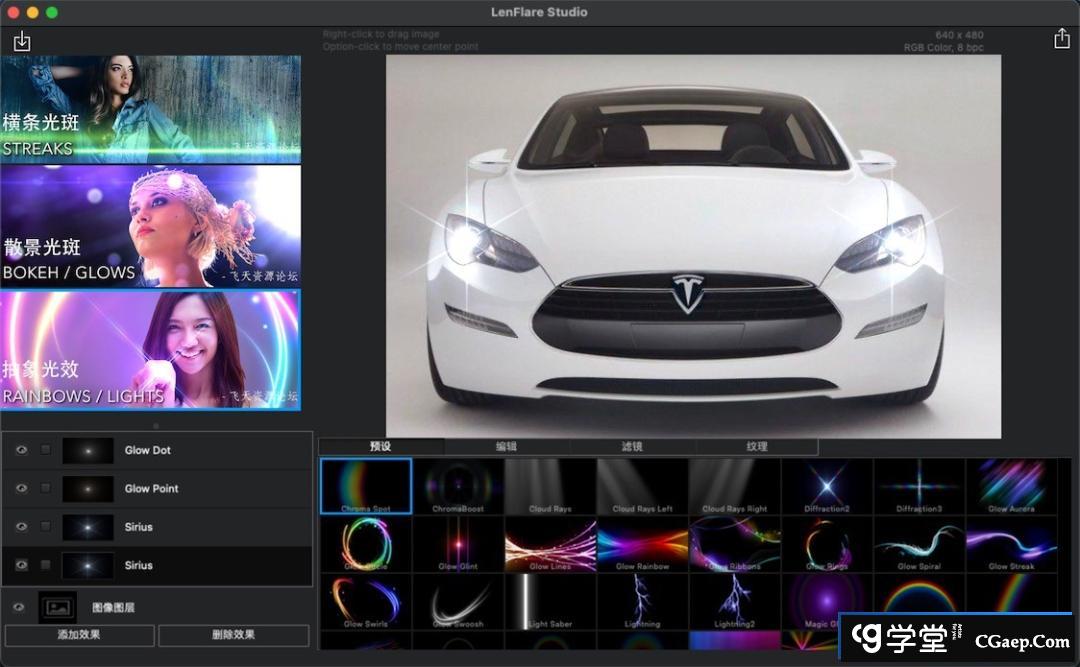Select the Glow Rainbow preset

pos(642,544)
